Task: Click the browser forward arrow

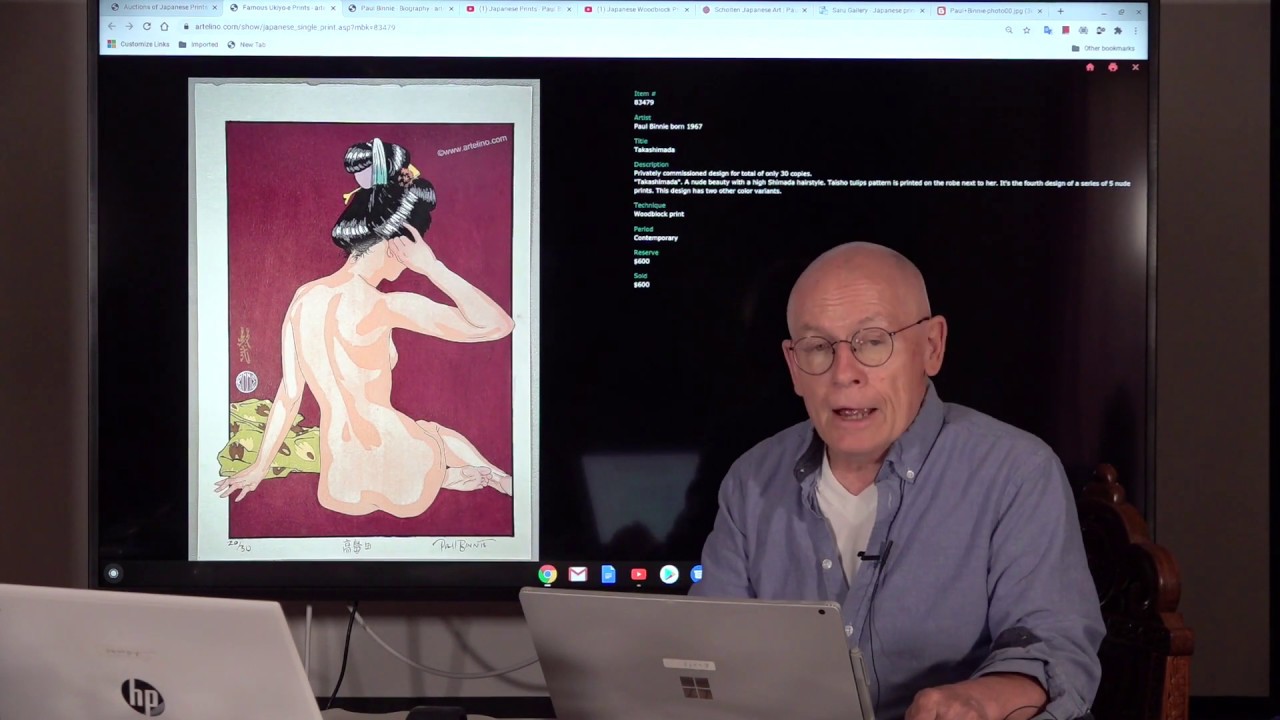Action: 128,27
